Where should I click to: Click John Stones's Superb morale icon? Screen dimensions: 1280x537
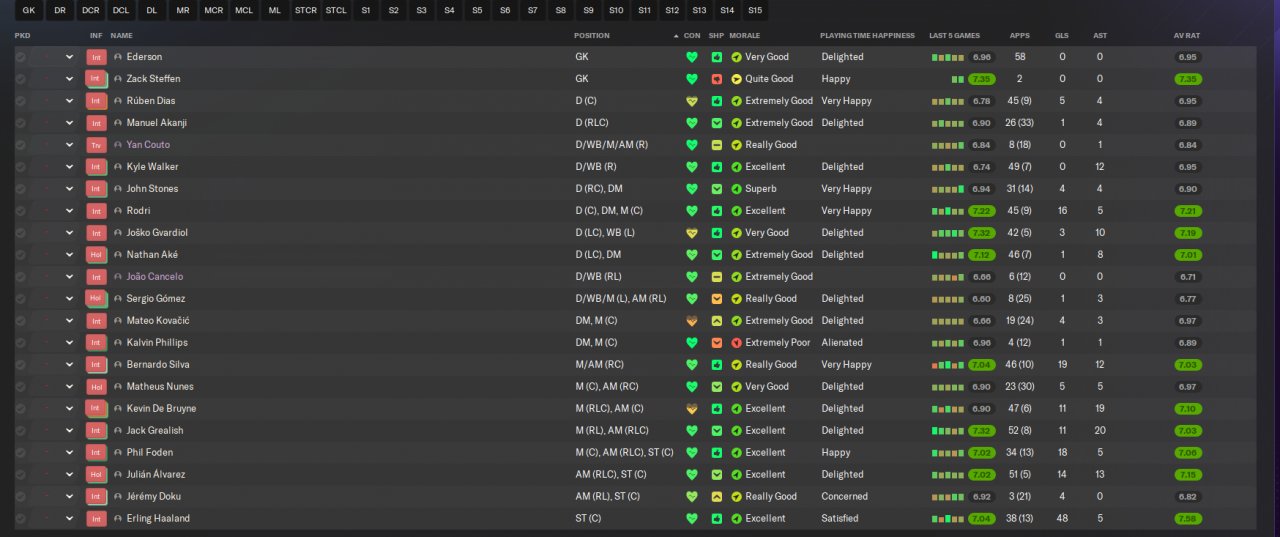(737, 189)
